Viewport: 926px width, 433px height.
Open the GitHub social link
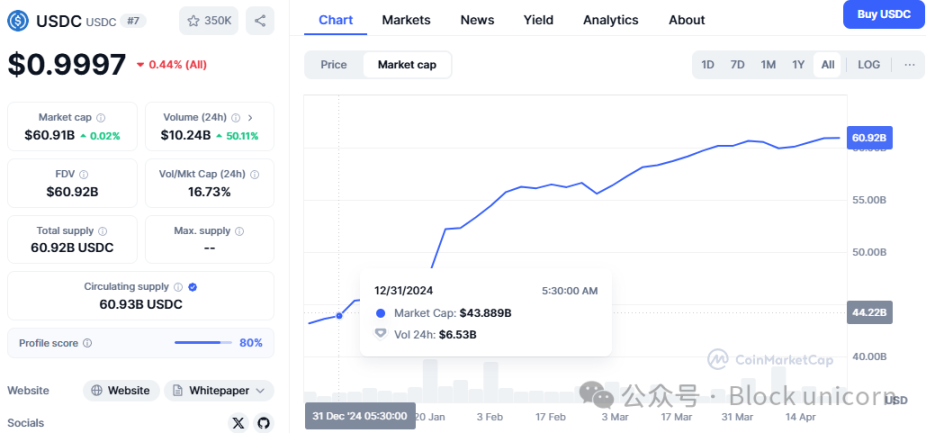click(263, 423)
